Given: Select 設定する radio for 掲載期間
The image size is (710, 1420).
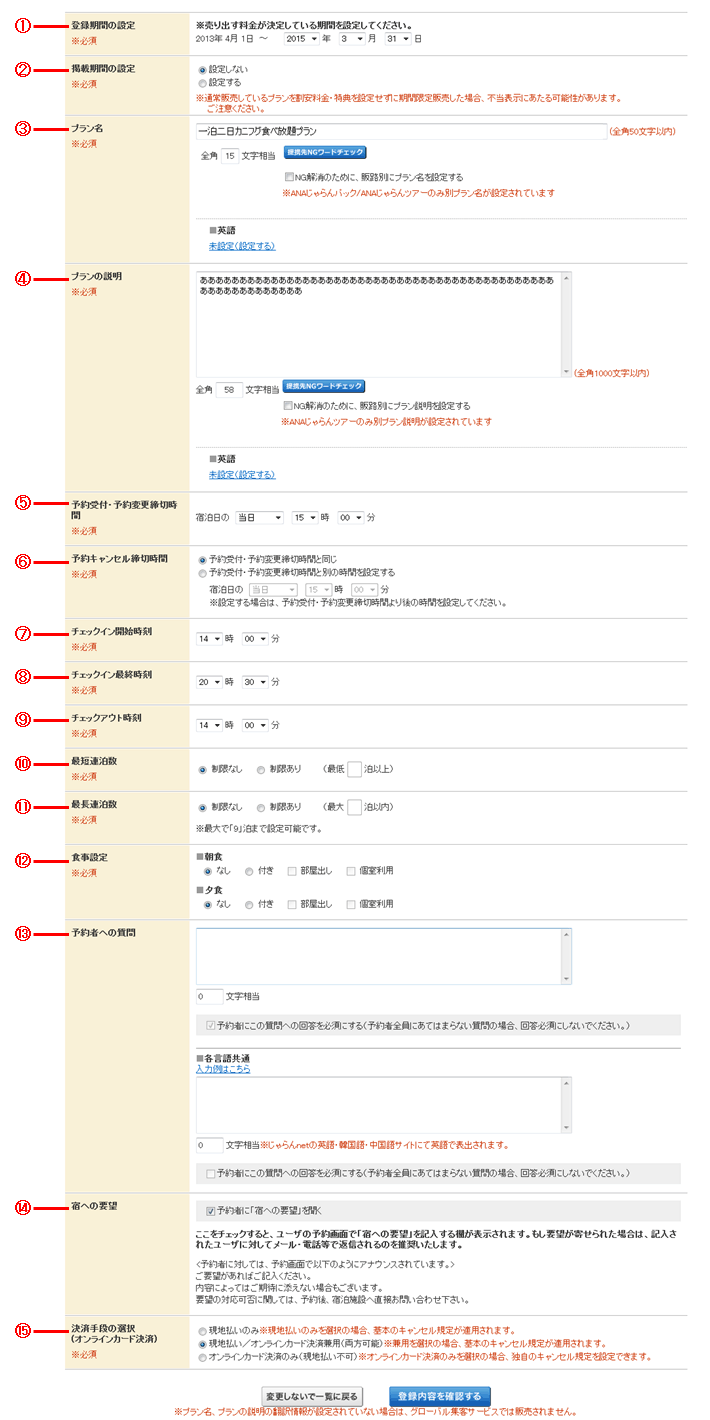Looking at the screenshot, I should [203, 83].
